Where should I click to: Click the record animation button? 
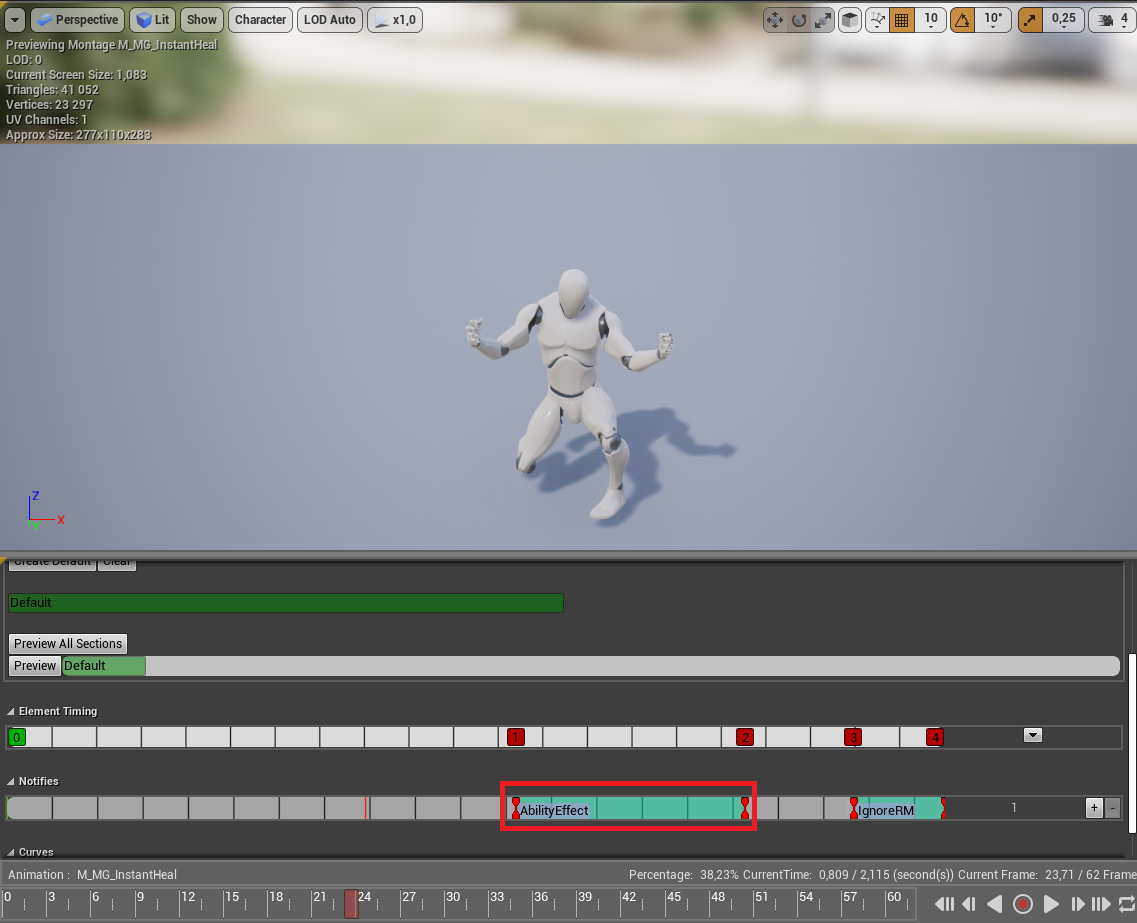(x=1022, y=904)
